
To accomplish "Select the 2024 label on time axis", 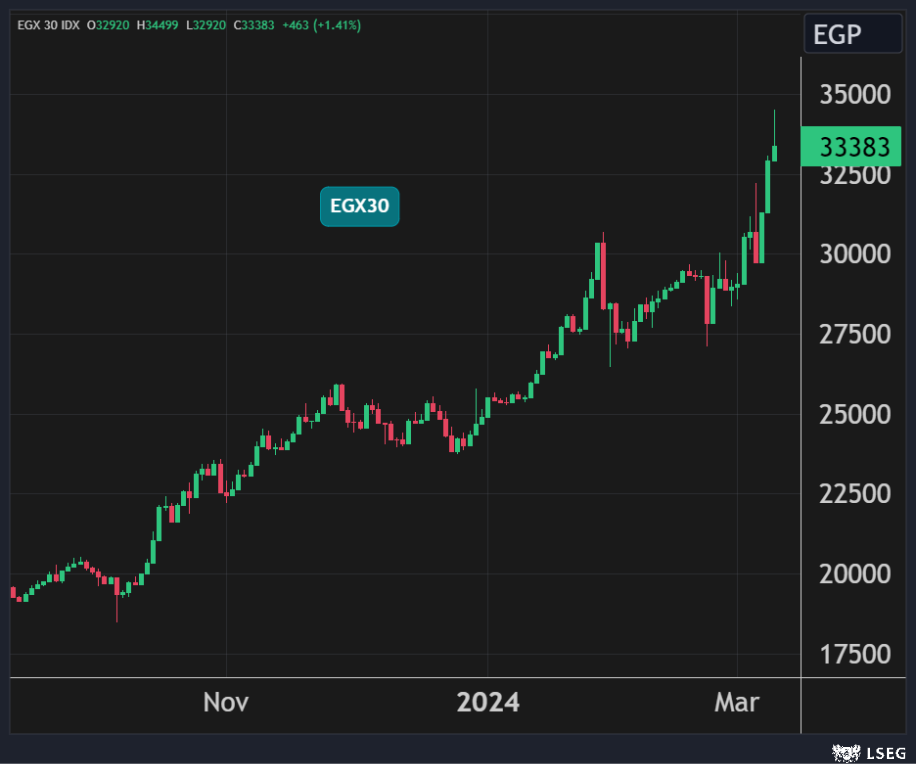I will (488, 702).
